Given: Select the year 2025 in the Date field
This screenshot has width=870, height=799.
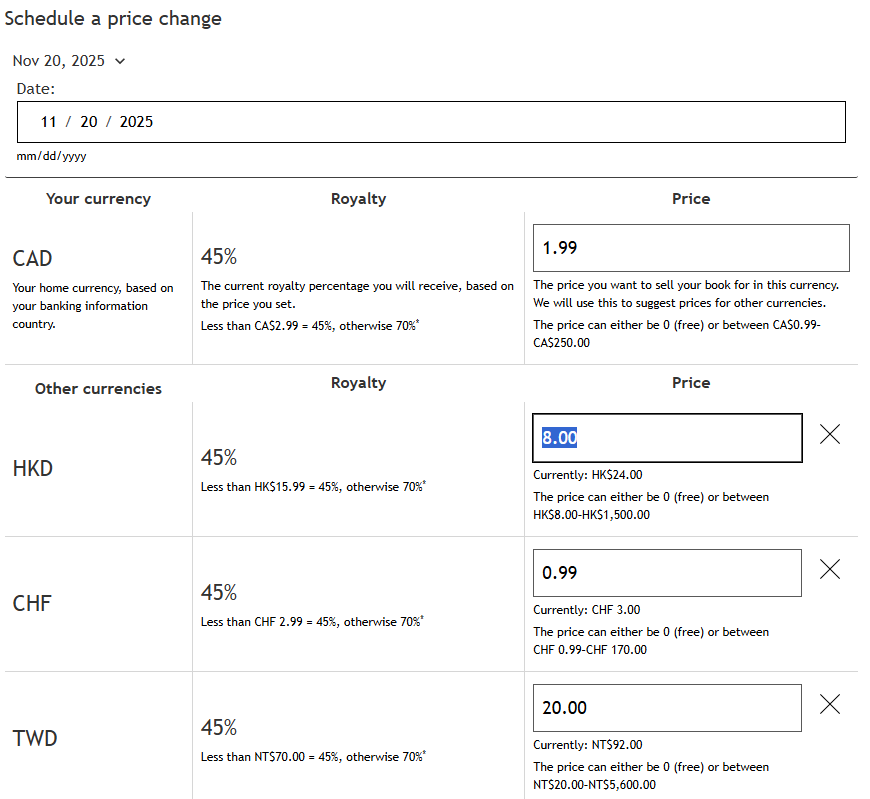Looking at the screenshot, I should [136, 122].
